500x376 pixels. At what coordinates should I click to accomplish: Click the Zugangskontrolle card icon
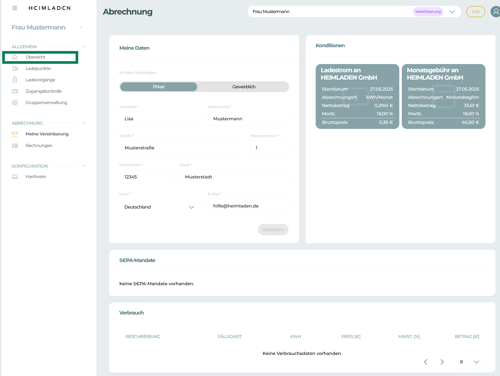click(15, 91)
